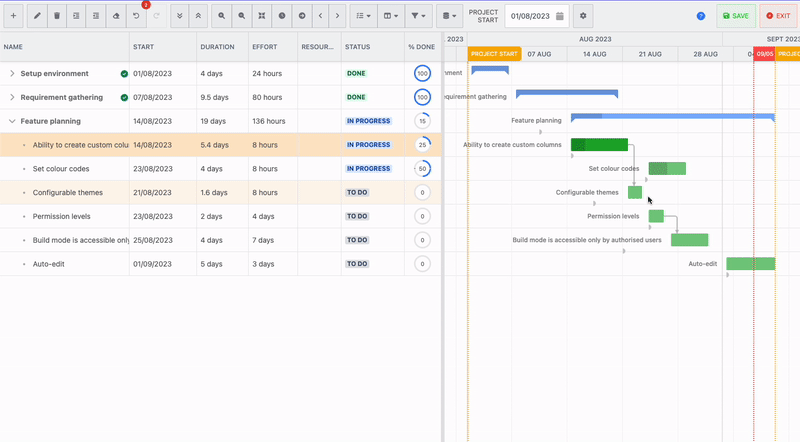This screenshot has height=442, width=800.
Task: Click the PROJECT START timeline marker
Action: tap(494, 54)
